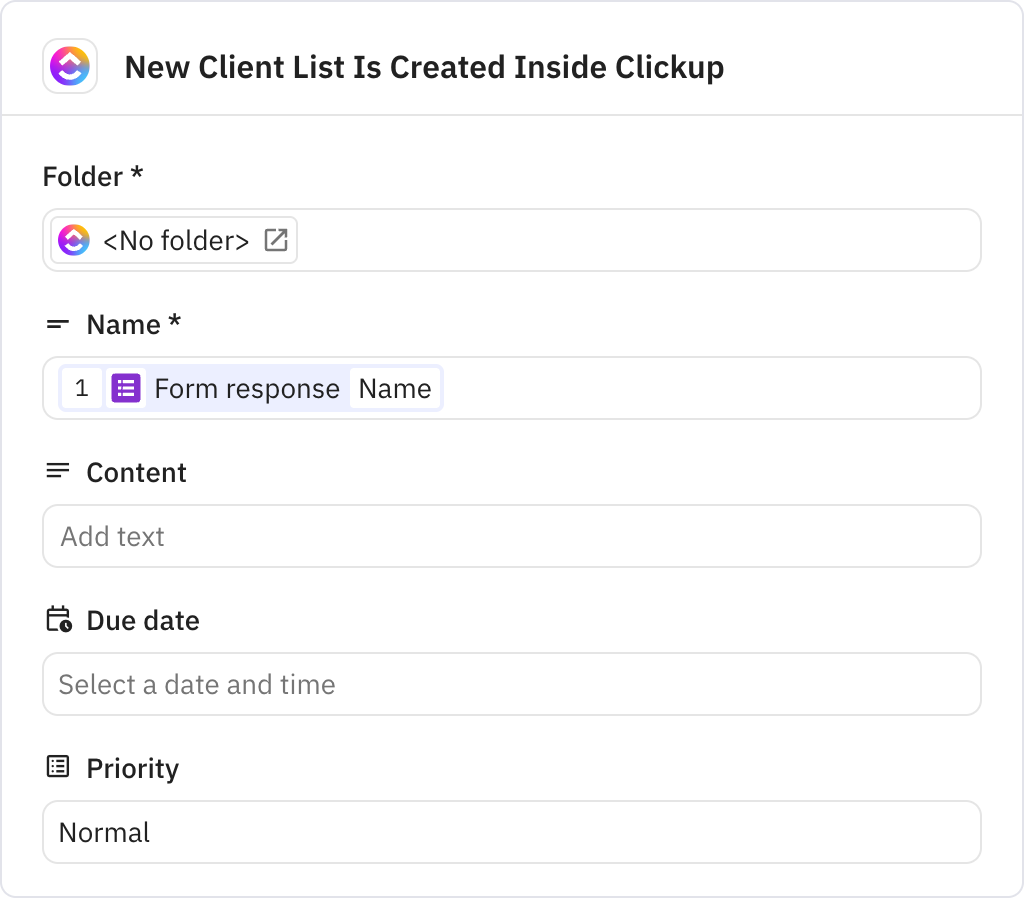Click the paragraph icon beside the Content label

[x=57, y=471]
